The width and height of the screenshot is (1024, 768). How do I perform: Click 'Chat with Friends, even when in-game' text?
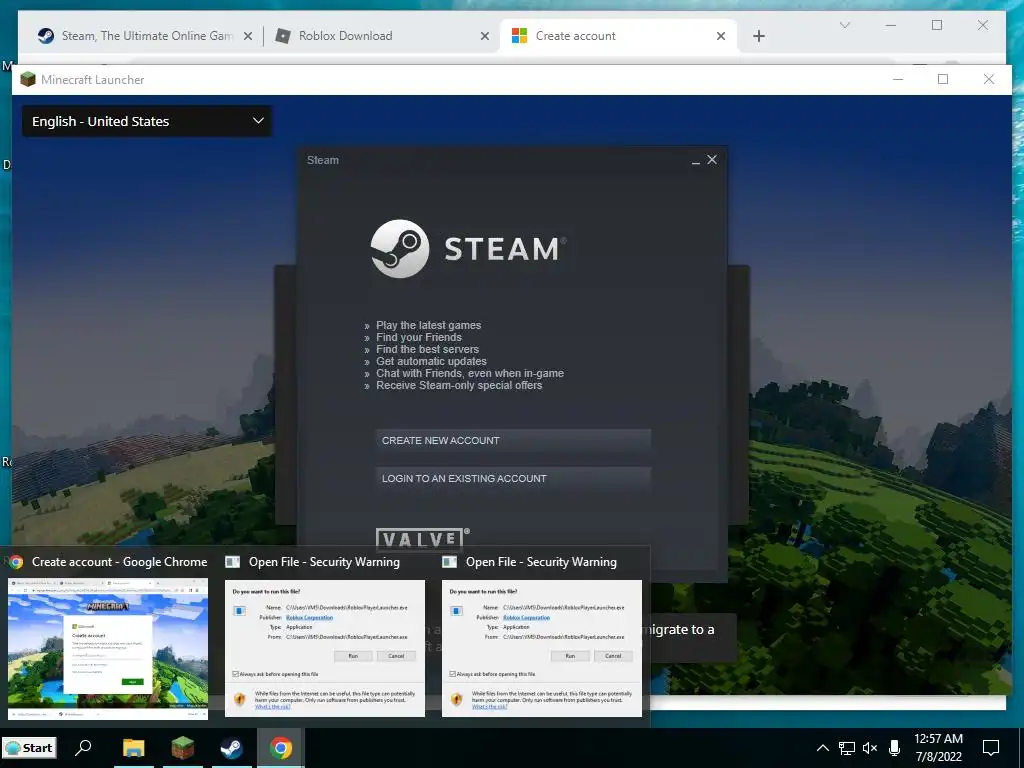click(470, 374)
